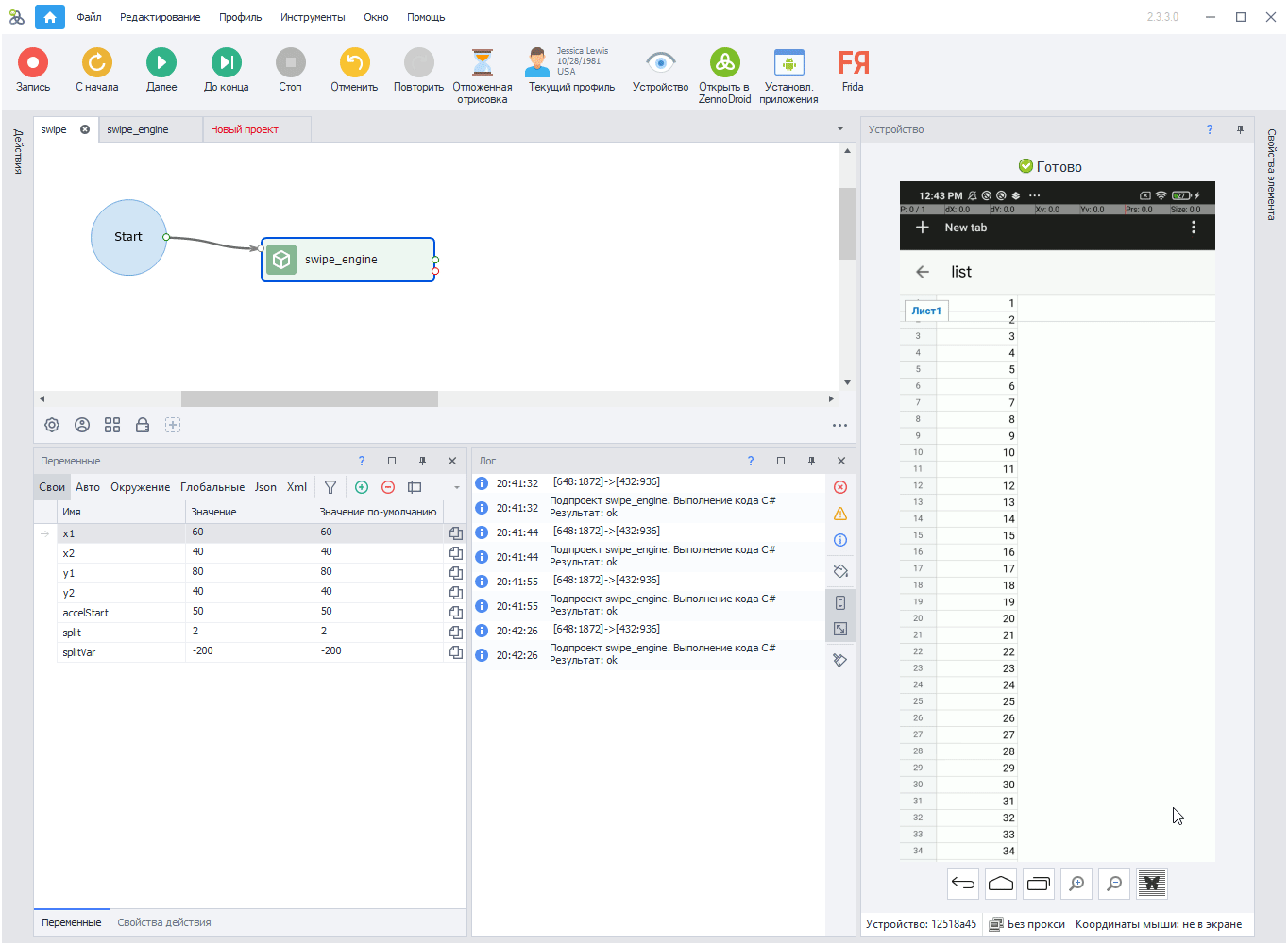Screen dimensions: 1288x945
Task: Click the red Запись record button
Action: 32,63
